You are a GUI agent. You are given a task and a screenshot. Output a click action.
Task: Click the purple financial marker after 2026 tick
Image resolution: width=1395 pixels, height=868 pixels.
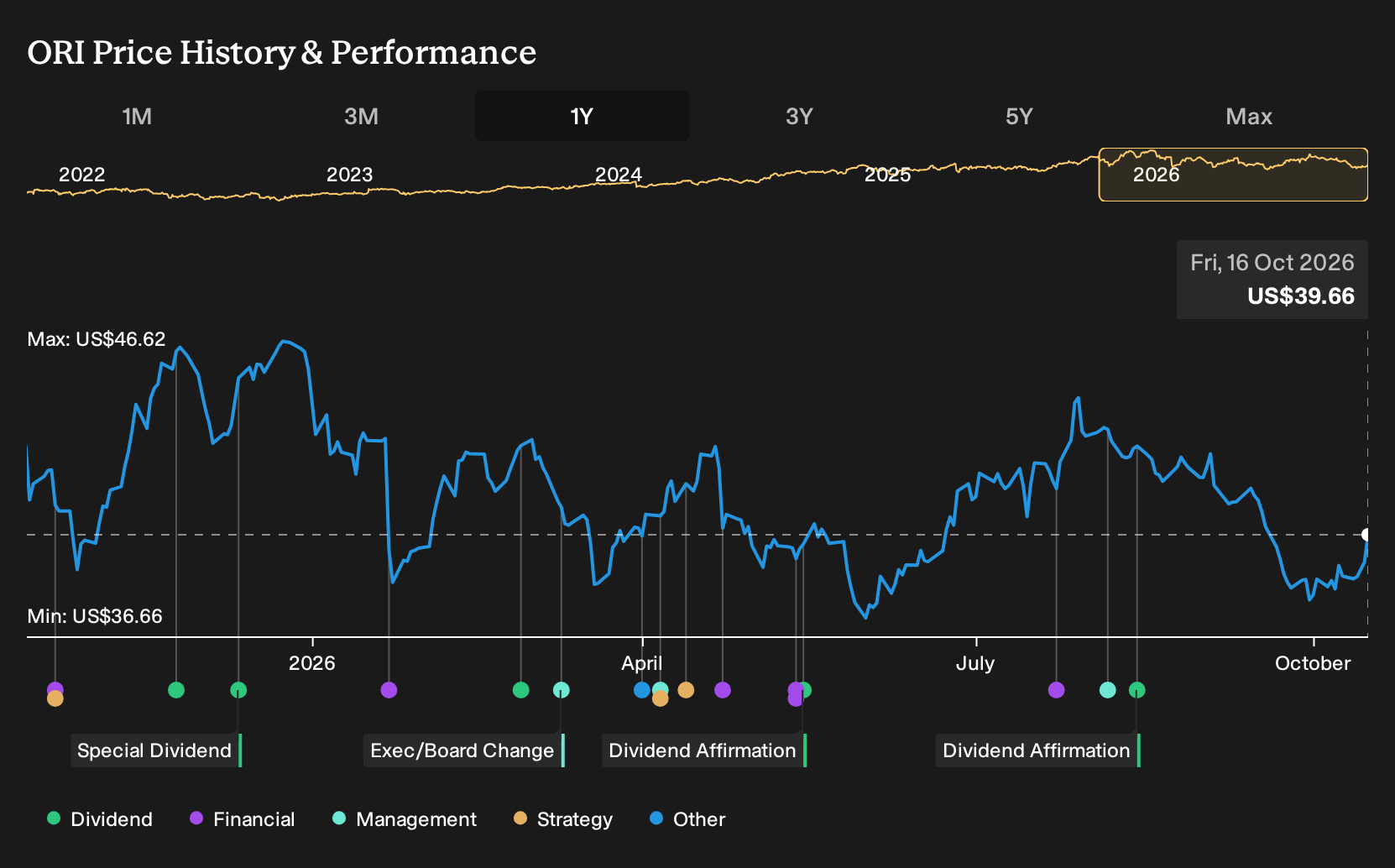pyautogui.click(x=389, y=690)
